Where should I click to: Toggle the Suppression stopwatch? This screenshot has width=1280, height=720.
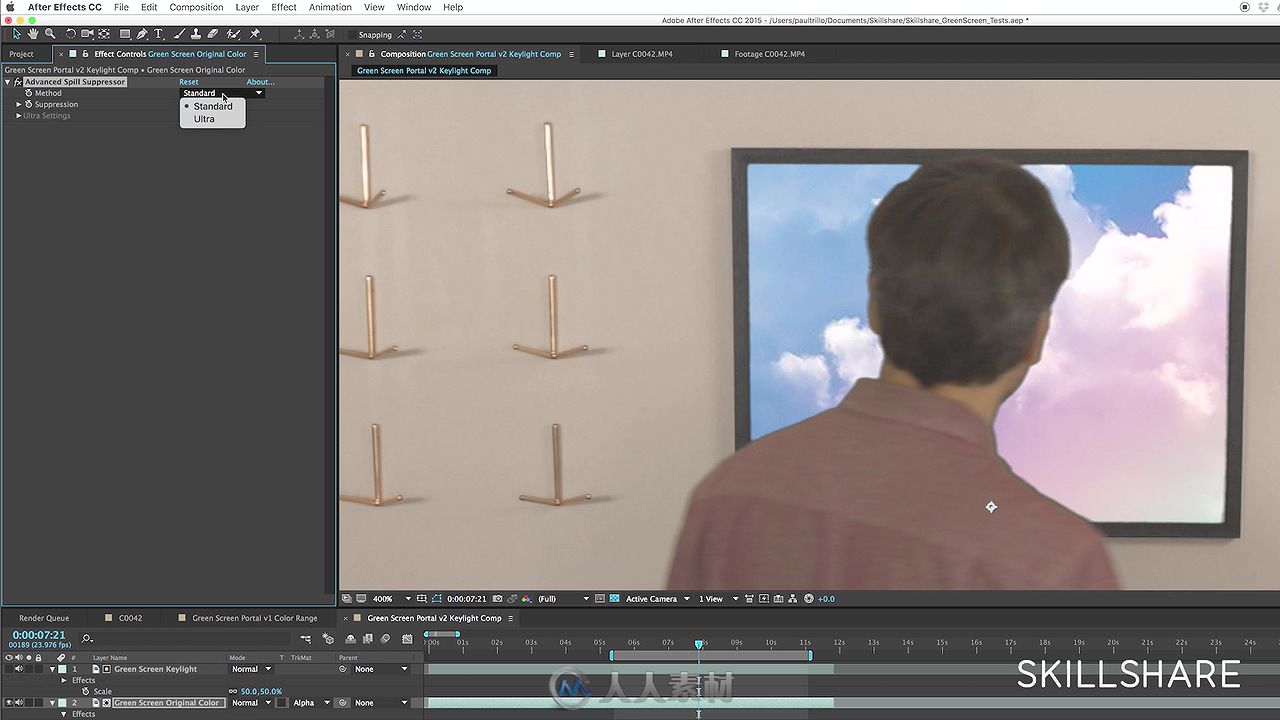[x=29, y=104]
